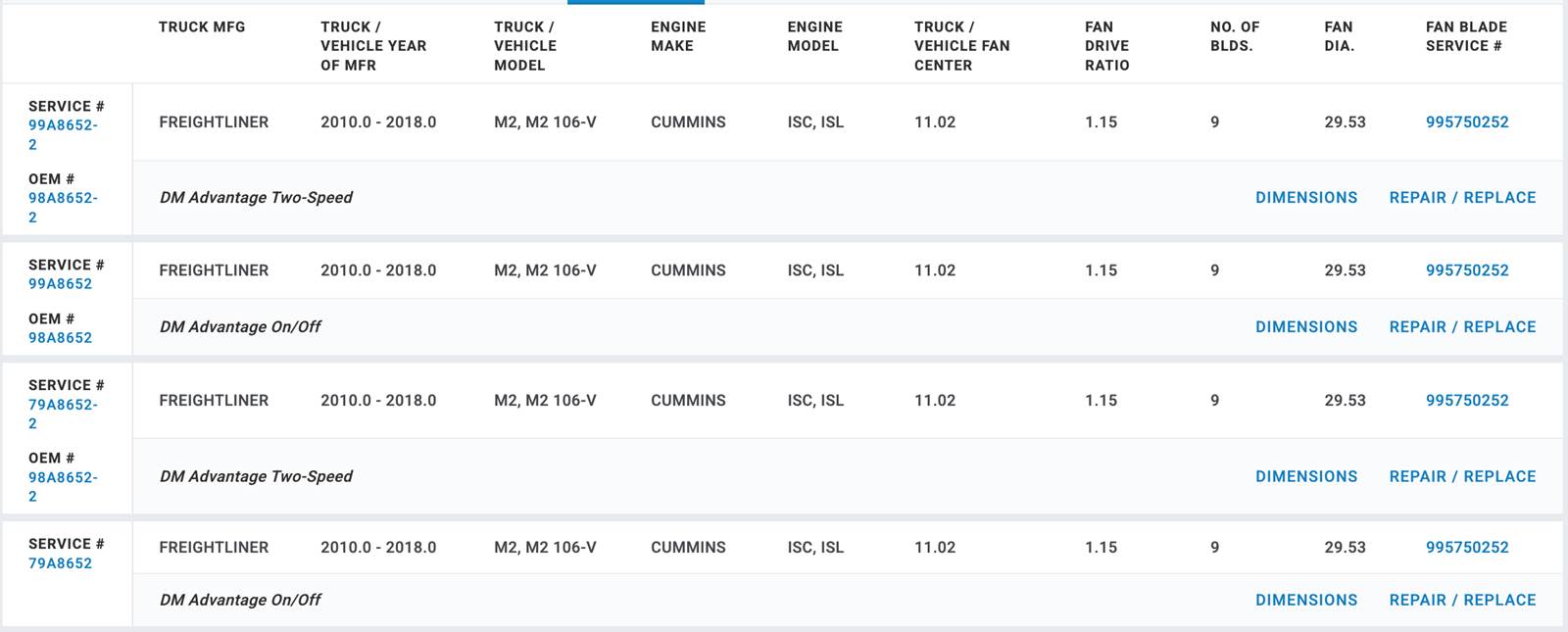Select Repair / Replace for service 79A8652

(1462, 601)
